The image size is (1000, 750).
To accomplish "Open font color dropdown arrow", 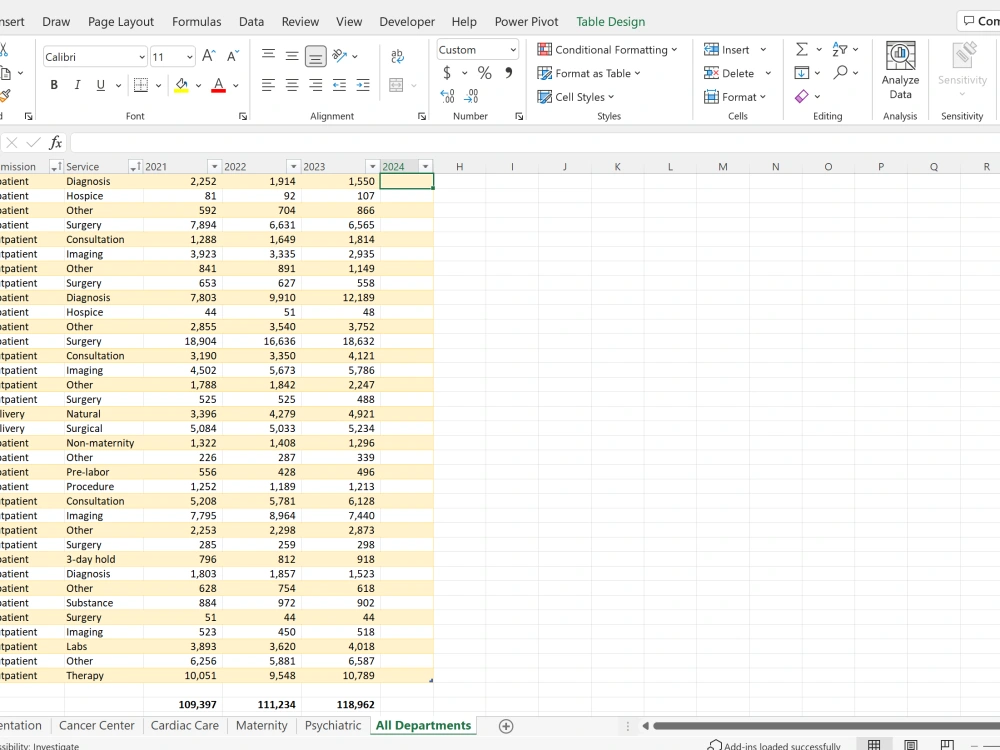I will pyautogui.click(x=235, y=85).
